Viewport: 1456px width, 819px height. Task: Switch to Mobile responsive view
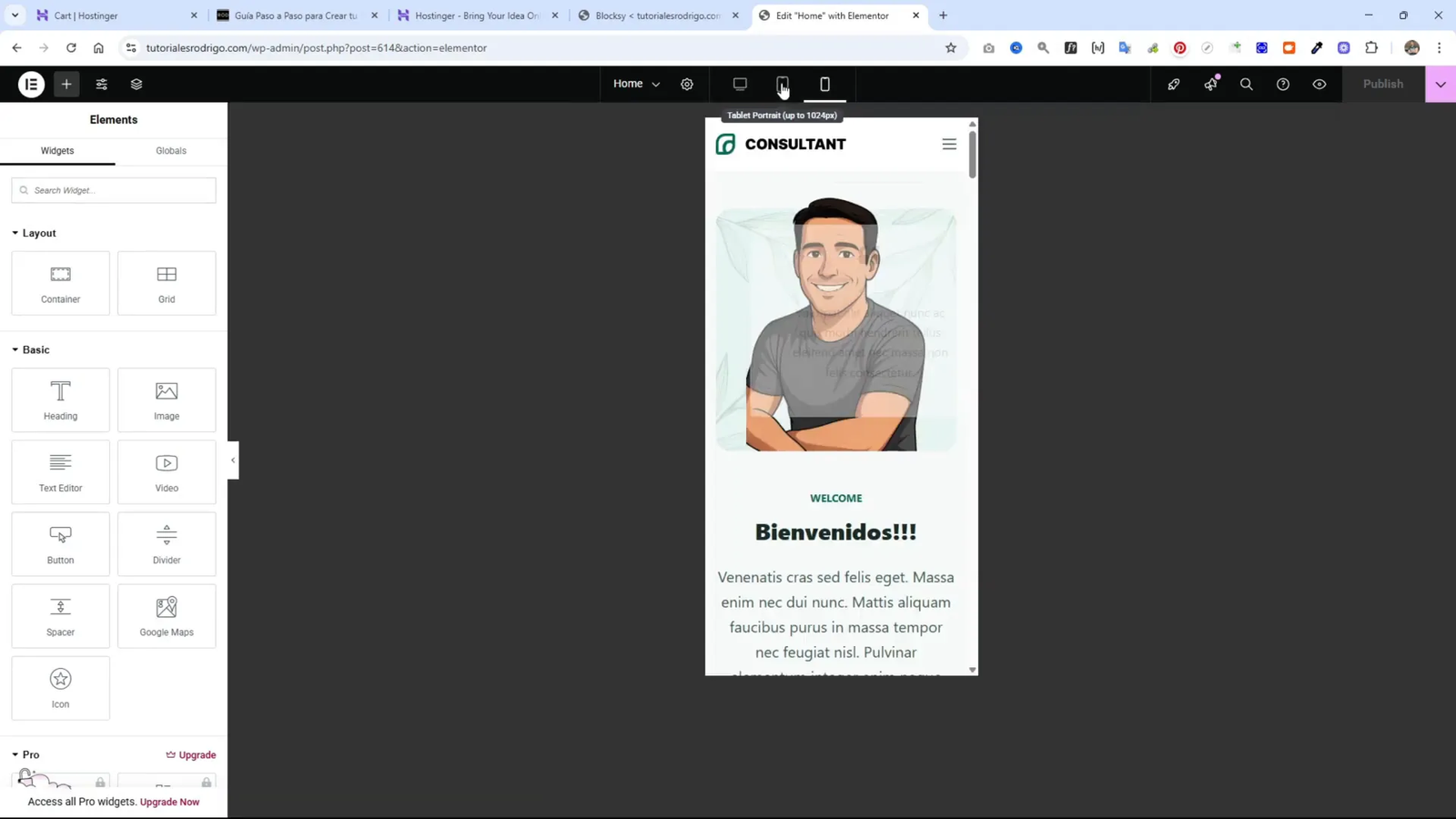click(824, 84)
